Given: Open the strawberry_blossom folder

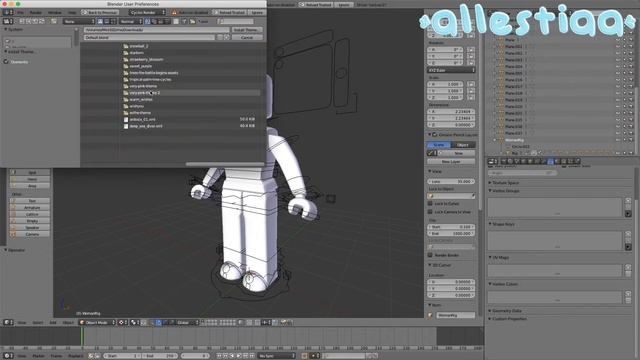Looking at the screenshot, I should click(146, 59).
